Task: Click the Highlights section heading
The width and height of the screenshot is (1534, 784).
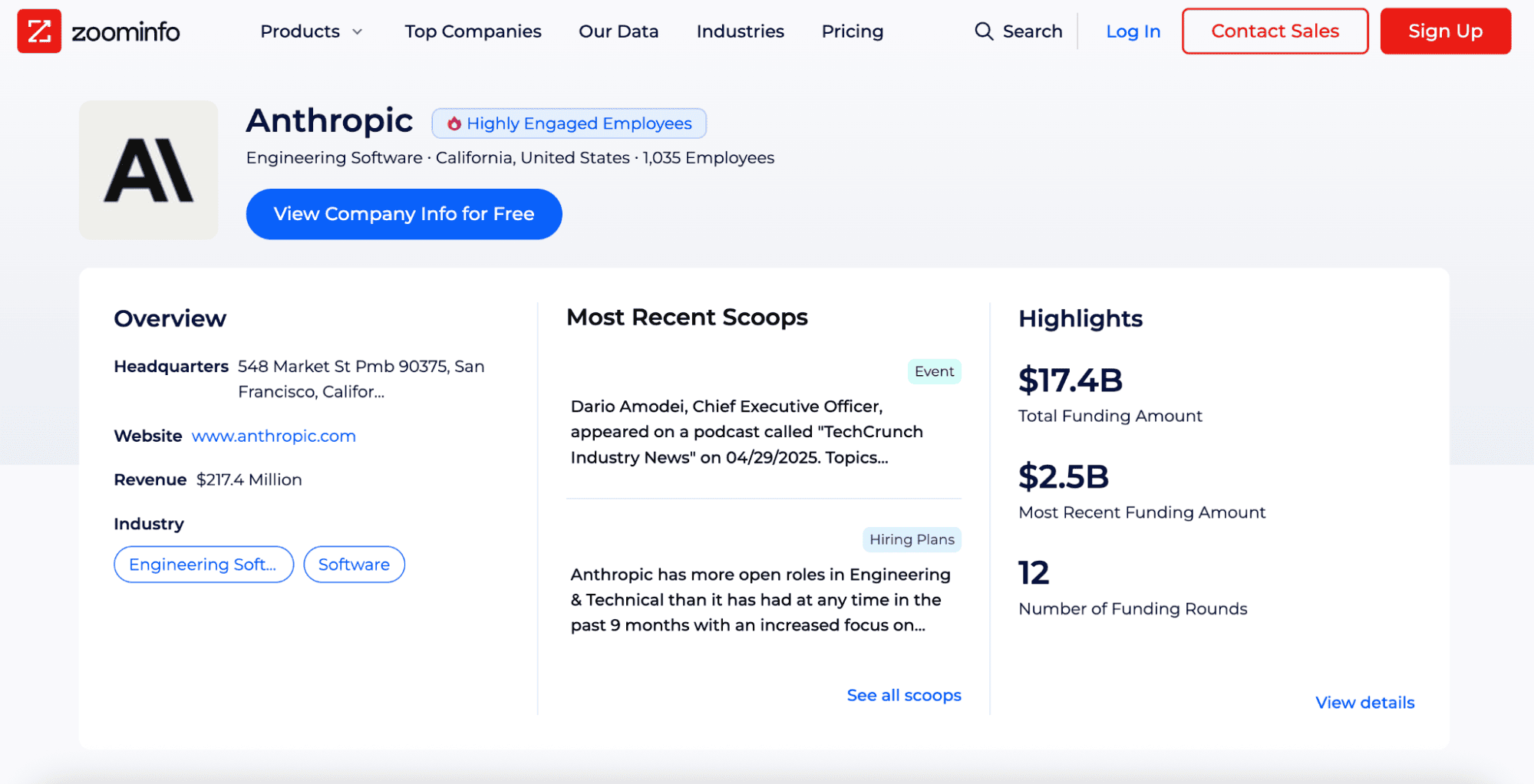Action: point(1080,318)
